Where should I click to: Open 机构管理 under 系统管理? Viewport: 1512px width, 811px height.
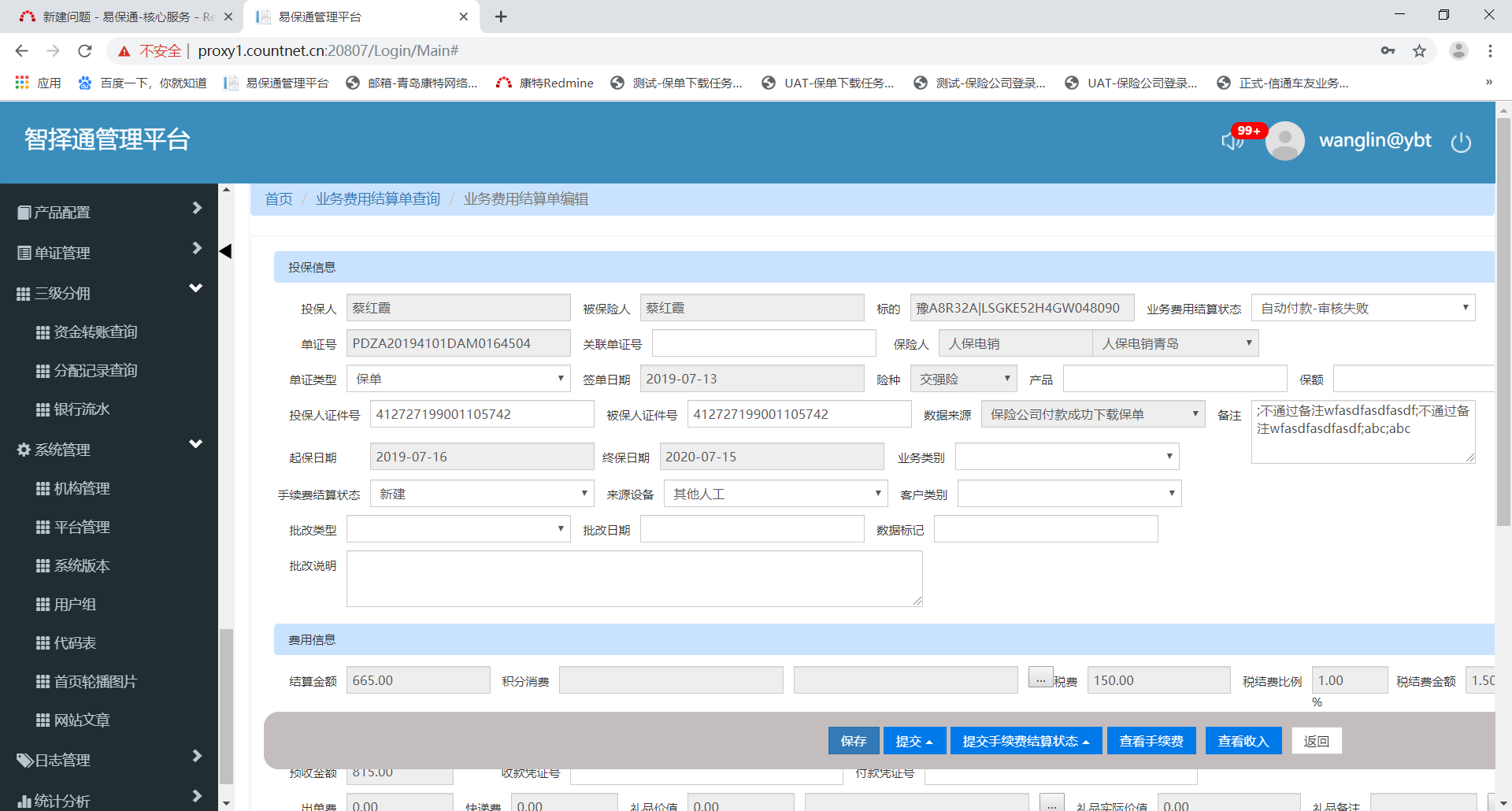point(82,488)
